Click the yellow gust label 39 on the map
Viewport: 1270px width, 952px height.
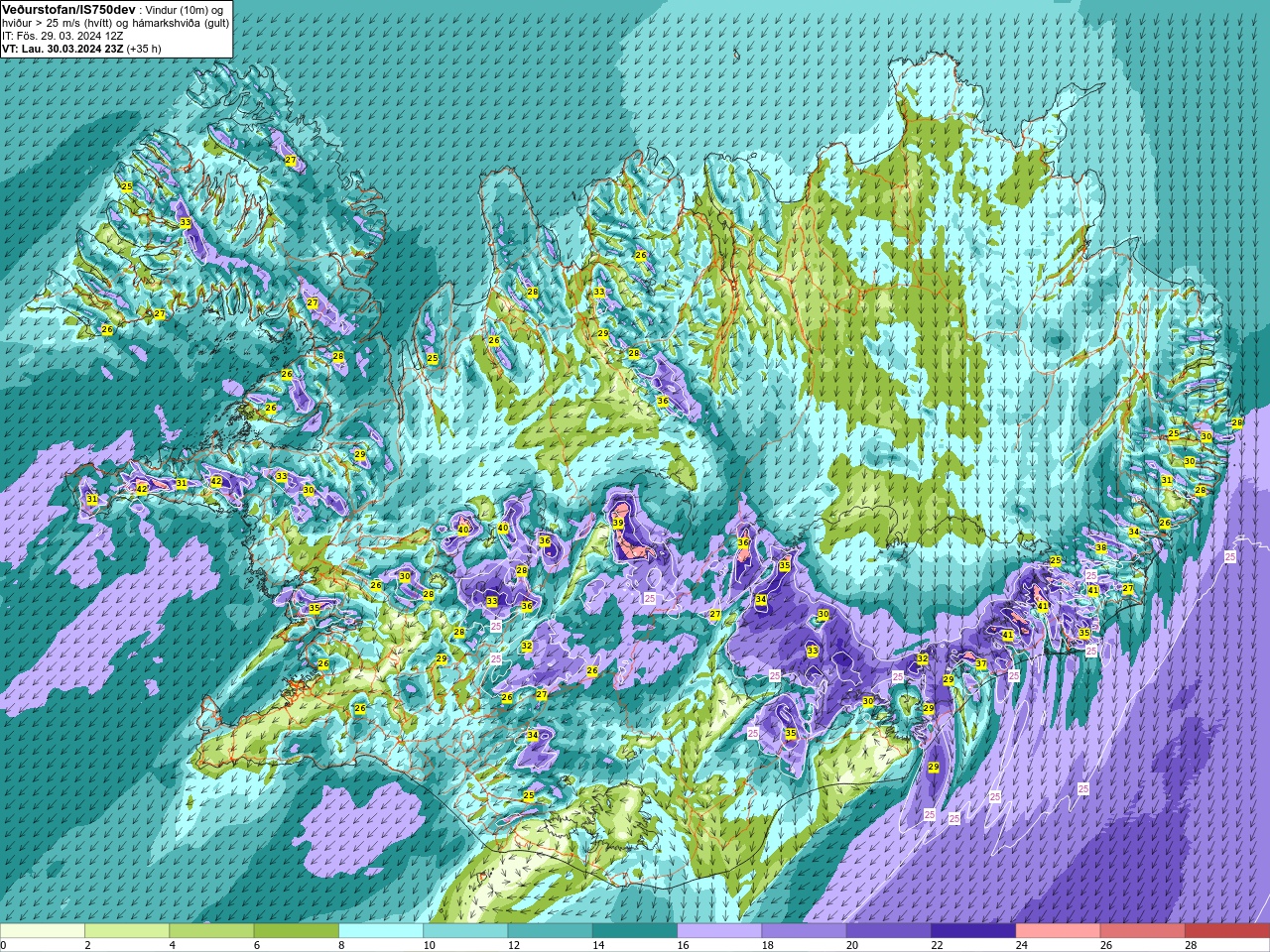coord(617,524)
